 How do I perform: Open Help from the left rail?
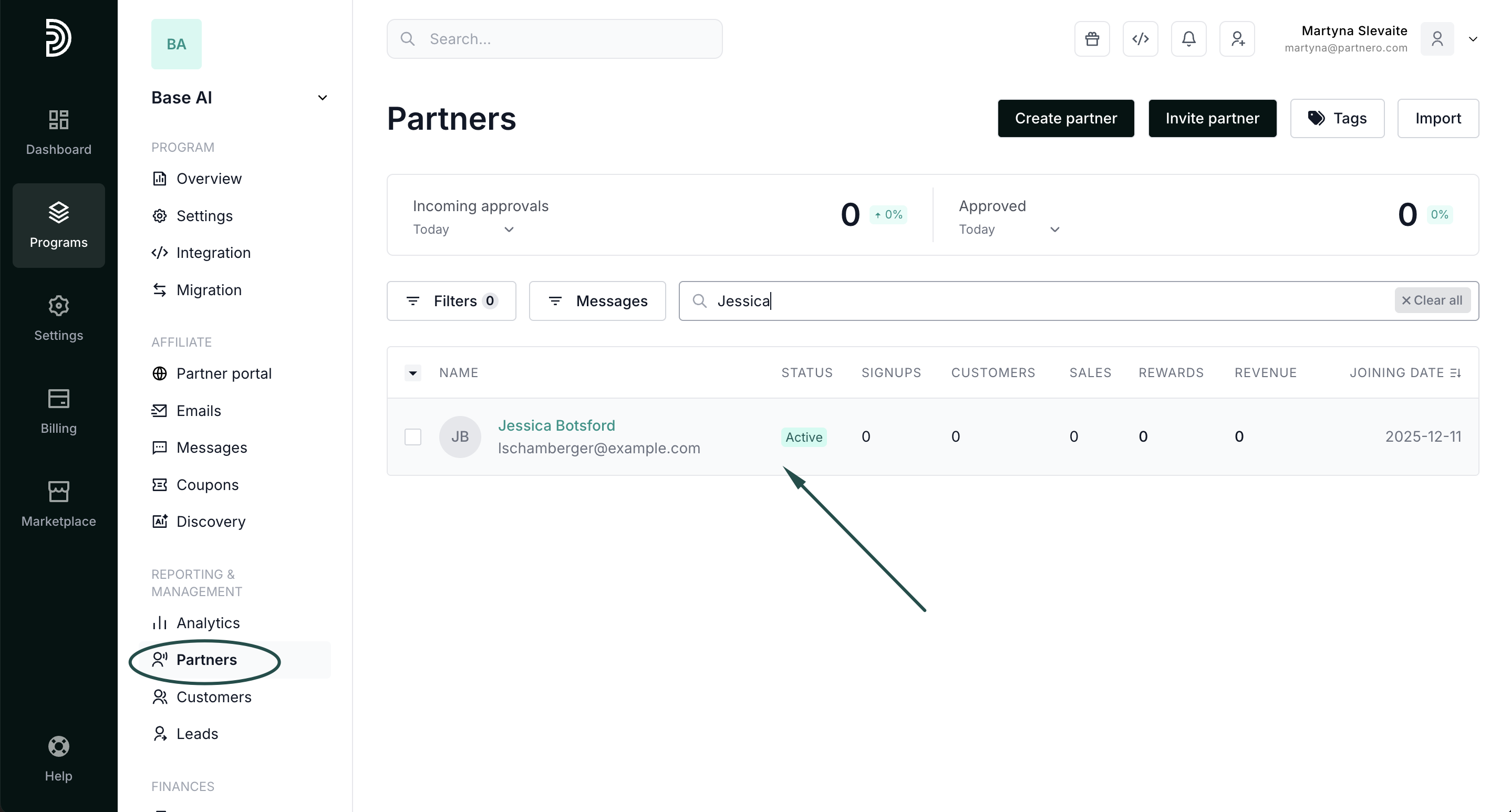[59, 758]
